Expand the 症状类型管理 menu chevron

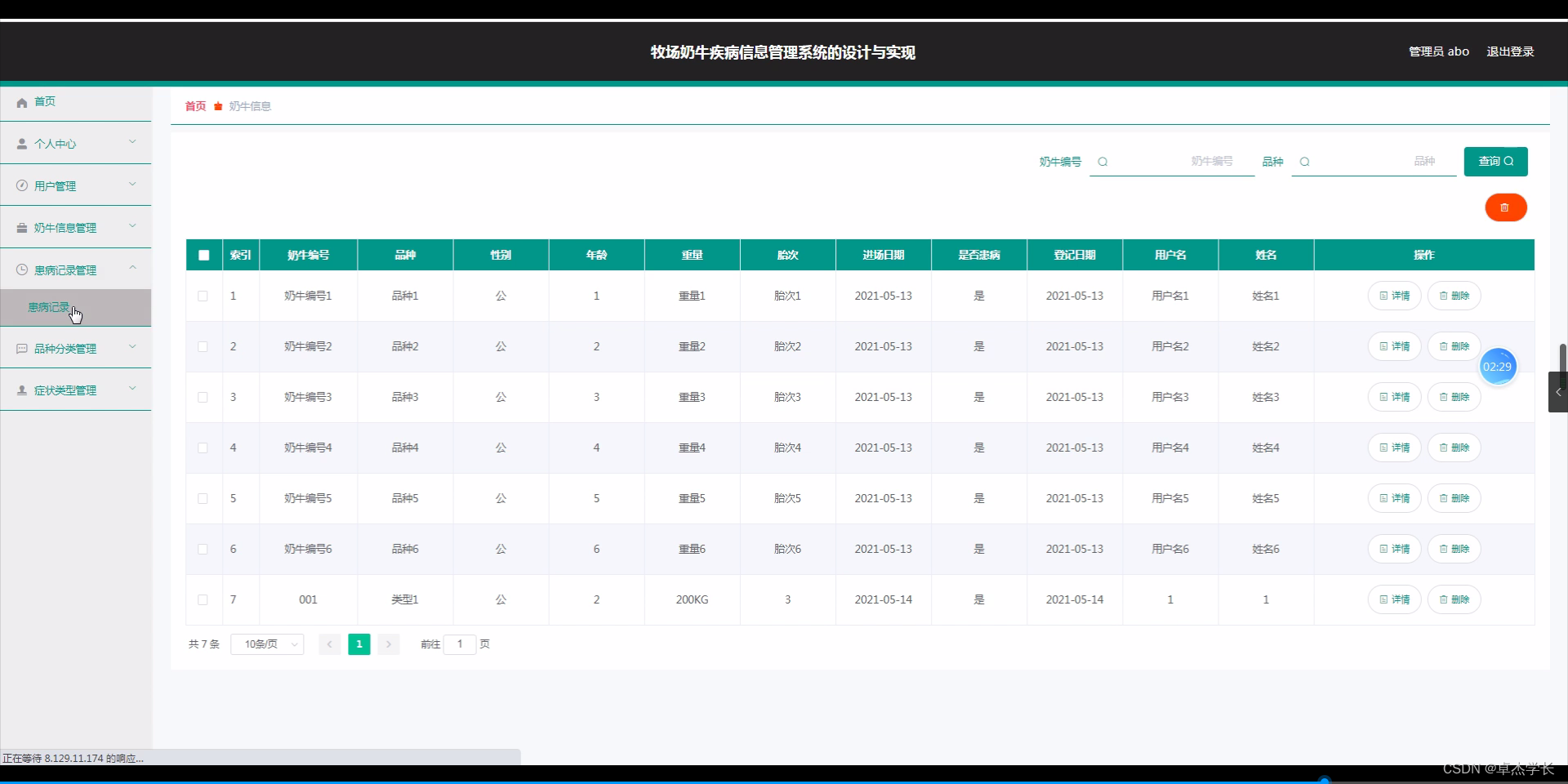[132, 389]
